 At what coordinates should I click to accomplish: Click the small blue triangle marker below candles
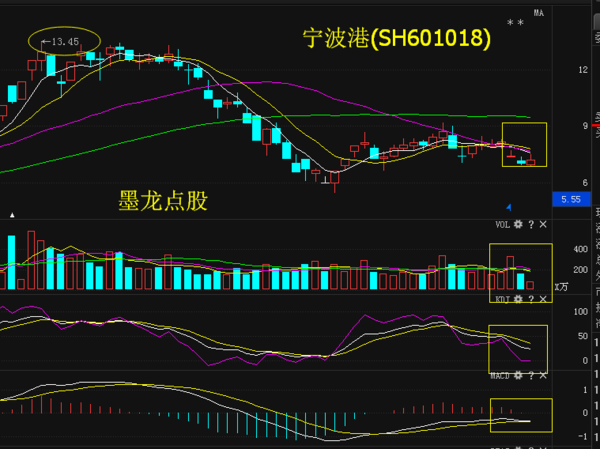(509, 207)
